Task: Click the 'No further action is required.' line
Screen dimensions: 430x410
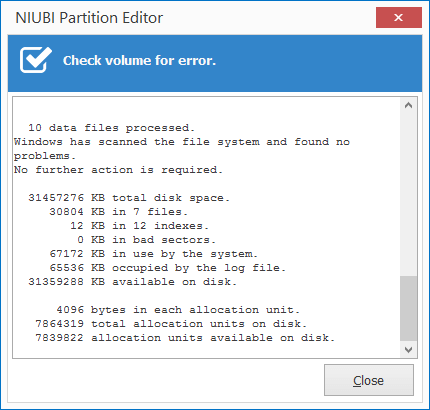Action: [x=118, y=170]
